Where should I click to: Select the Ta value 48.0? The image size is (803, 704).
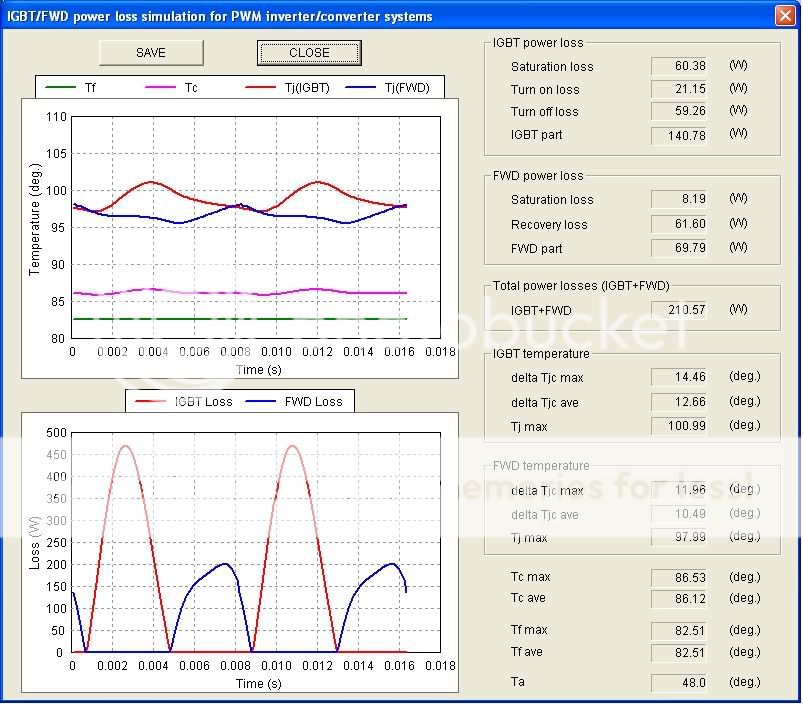679,682
